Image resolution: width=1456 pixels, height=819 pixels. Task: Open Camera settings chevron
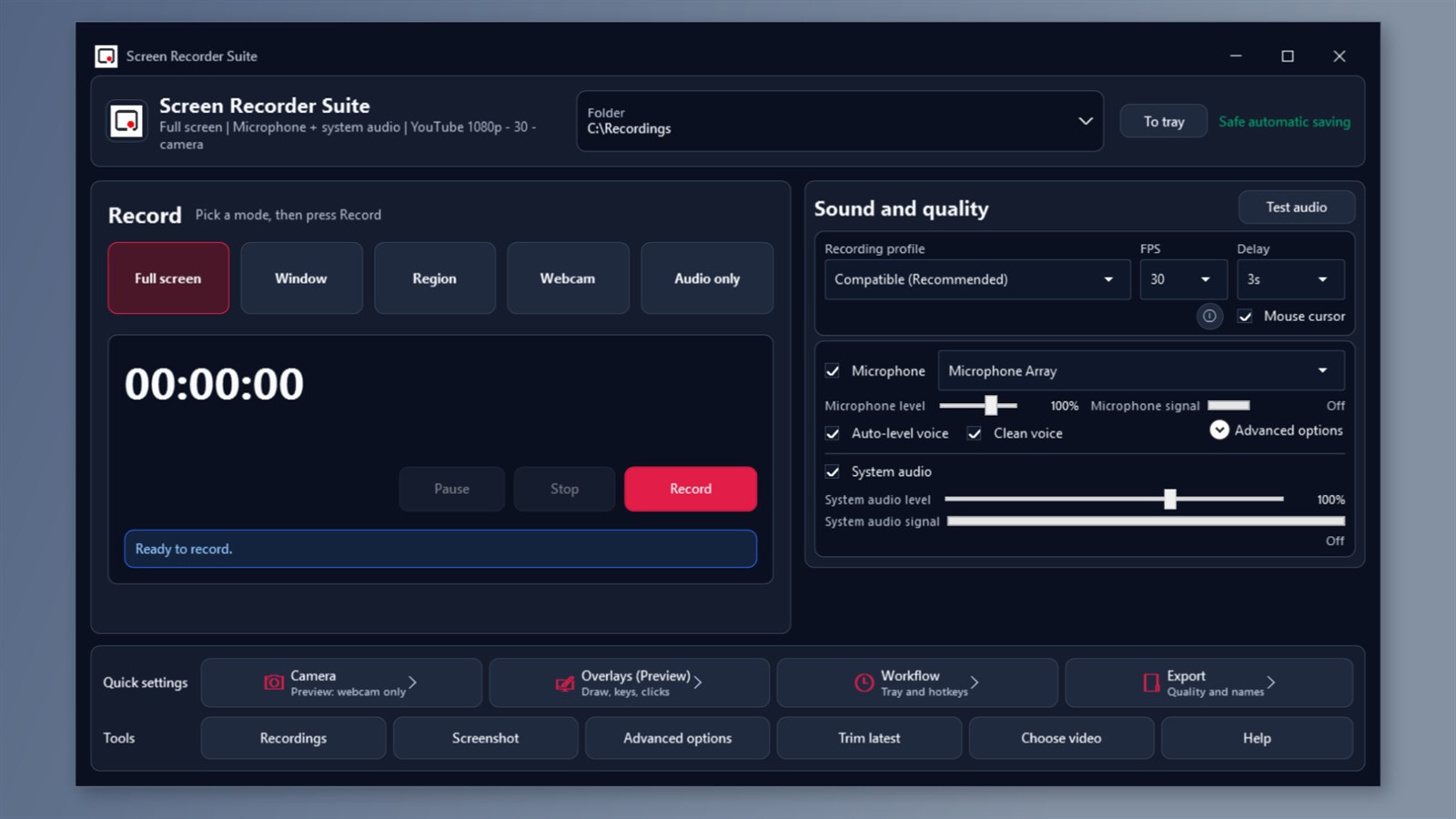(x=412, y=682)
